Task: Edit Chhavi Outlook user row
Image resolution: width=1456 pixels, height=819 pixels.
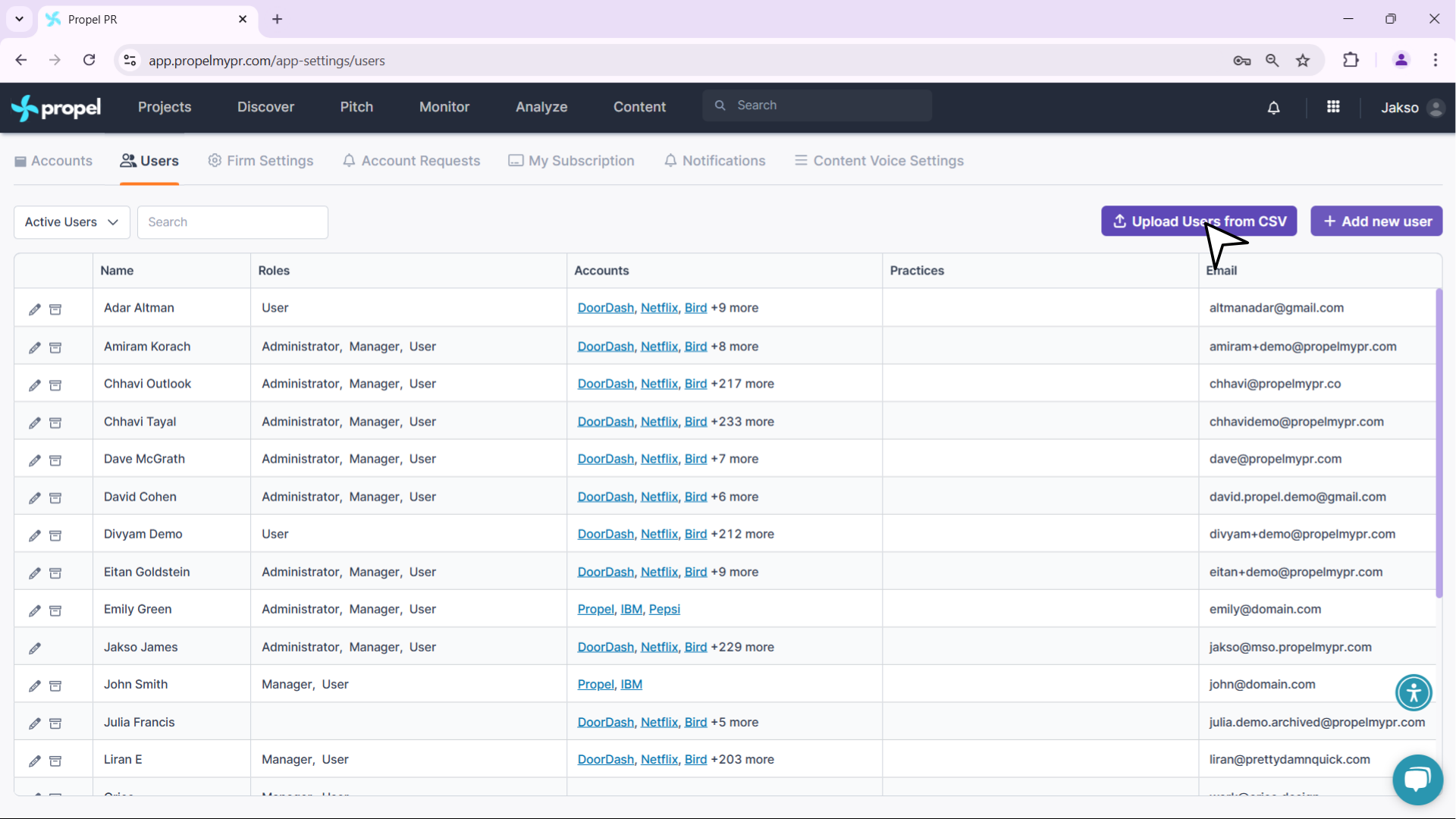Action: pyautogui.click(x=35, y=385)
